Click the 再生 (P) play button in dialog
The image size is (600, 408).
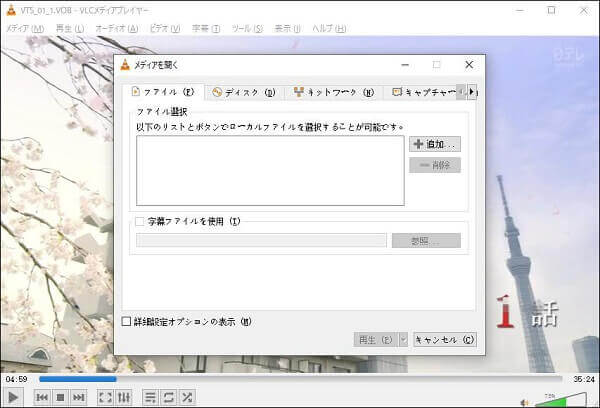tap(376, 339)
